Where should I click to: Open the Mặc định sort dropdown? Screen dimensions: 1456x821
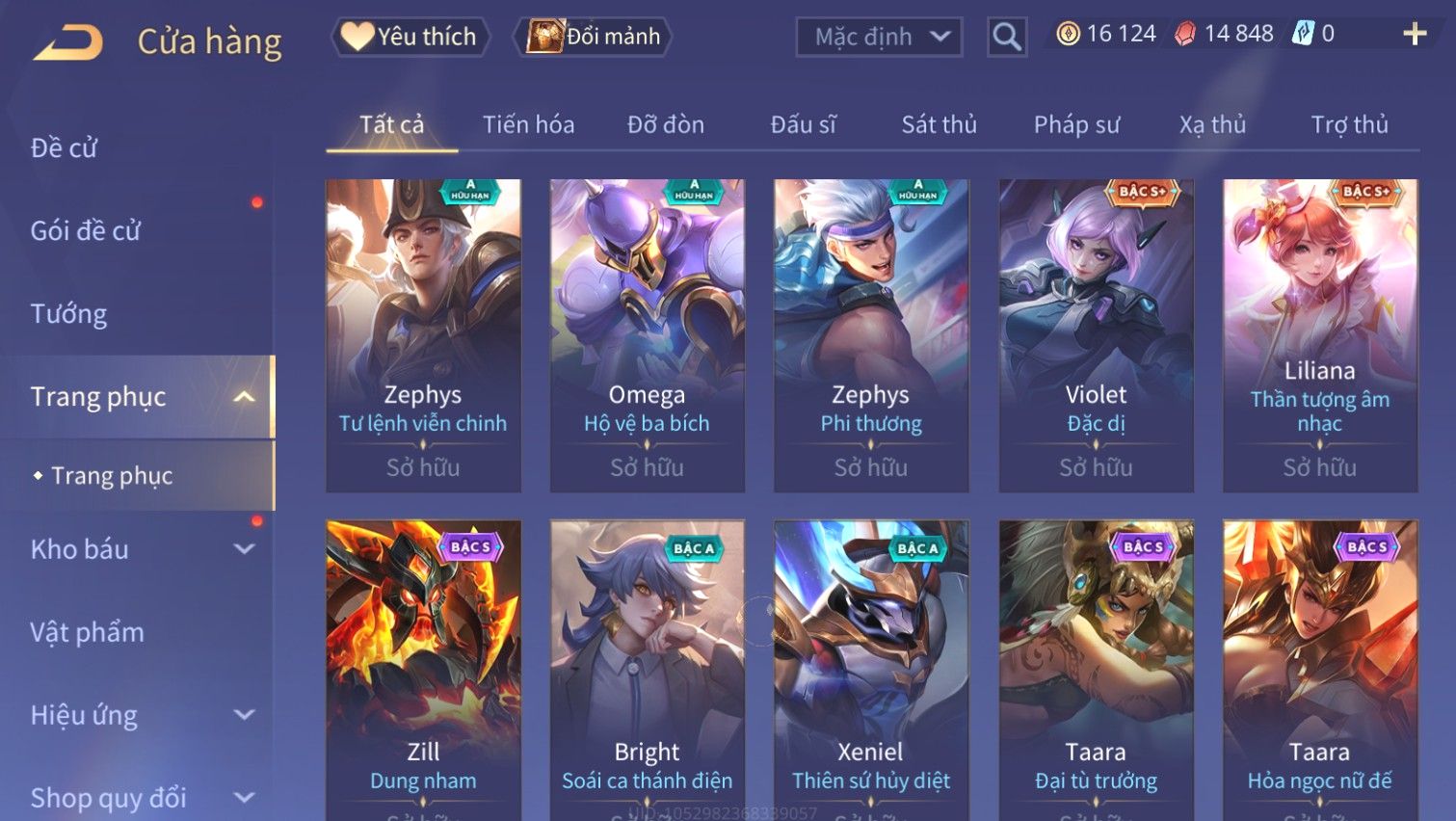coord(879,37)
